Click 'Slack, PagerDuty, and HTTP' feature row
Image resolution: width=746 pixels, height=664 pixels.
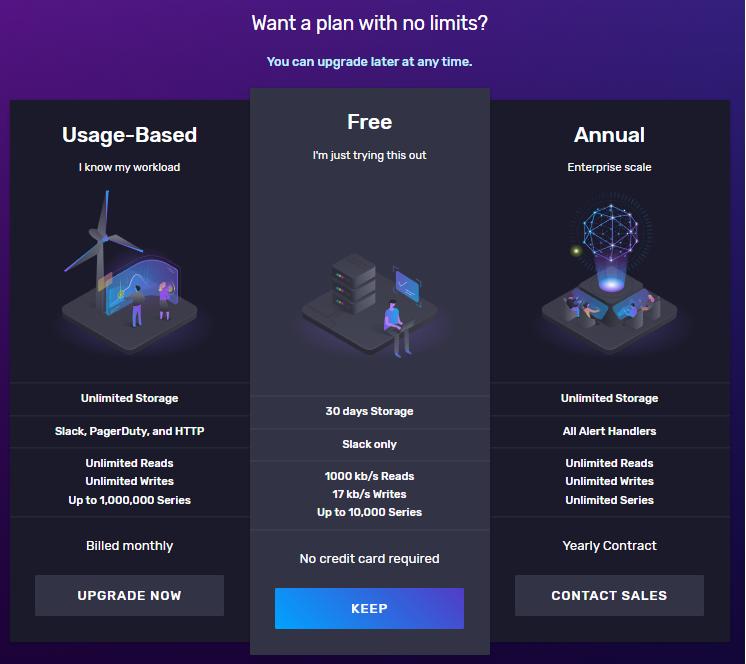tap(129, 431)
